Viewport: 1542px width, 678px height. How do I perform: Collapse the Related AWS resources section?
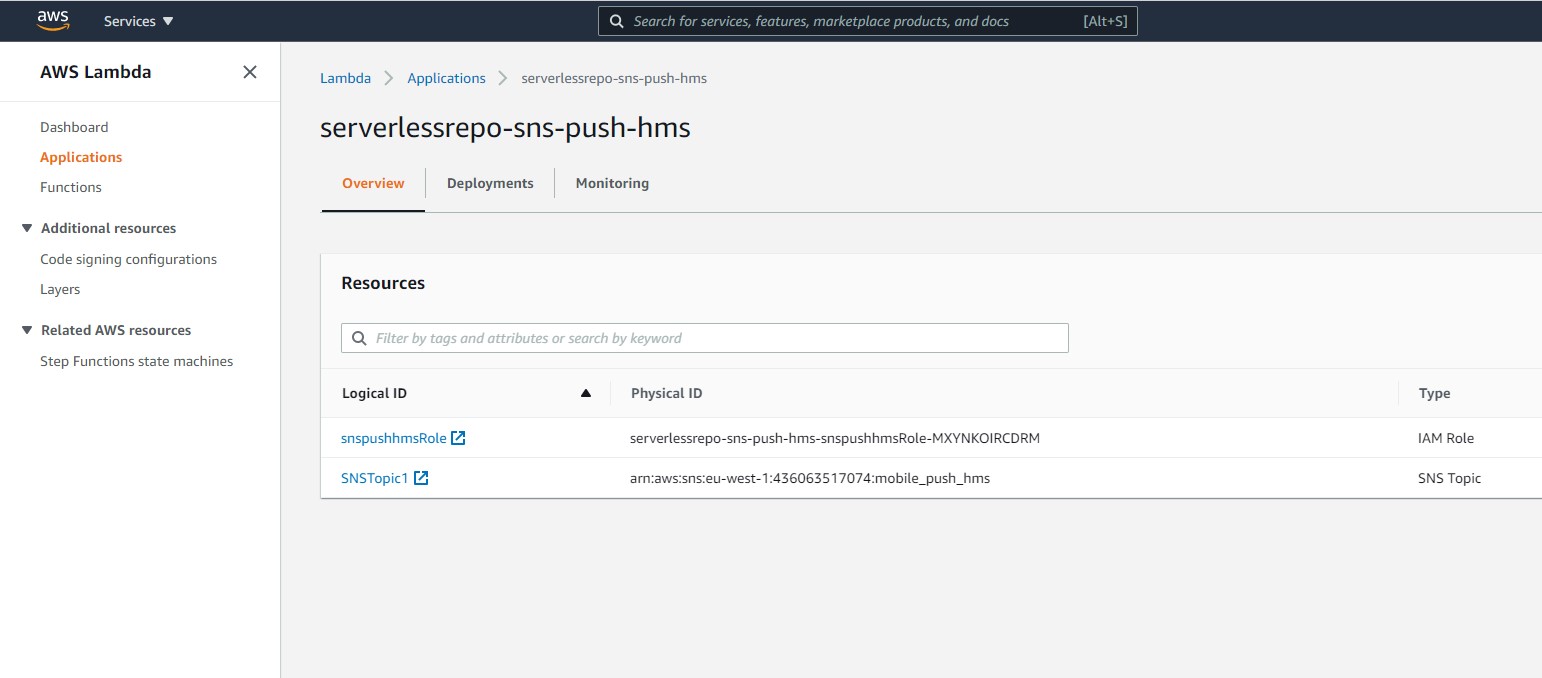pos(27,330)
